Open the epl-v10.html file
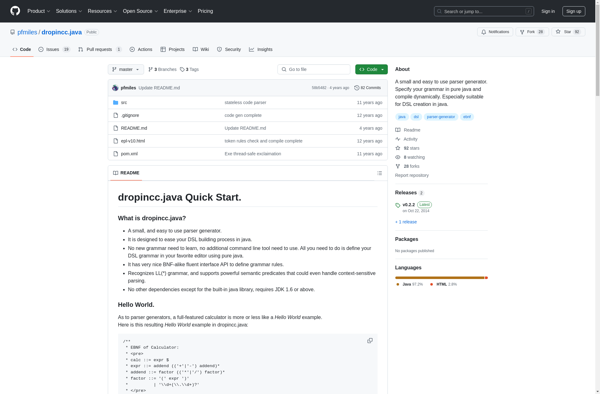 click(x=133, y=141)
